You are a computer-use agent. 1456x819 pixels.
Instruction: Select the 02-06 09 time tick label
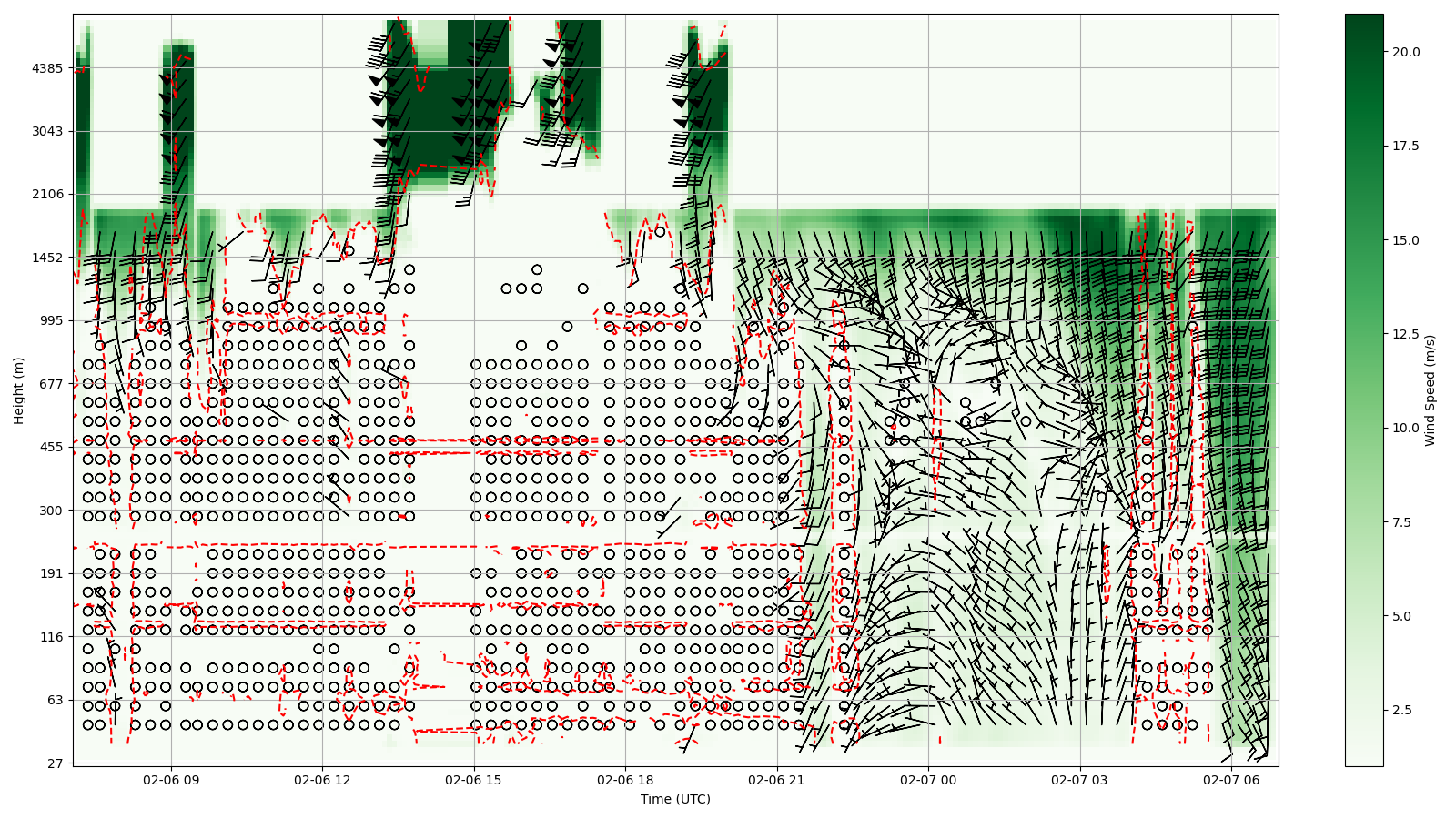coord(170,781)
